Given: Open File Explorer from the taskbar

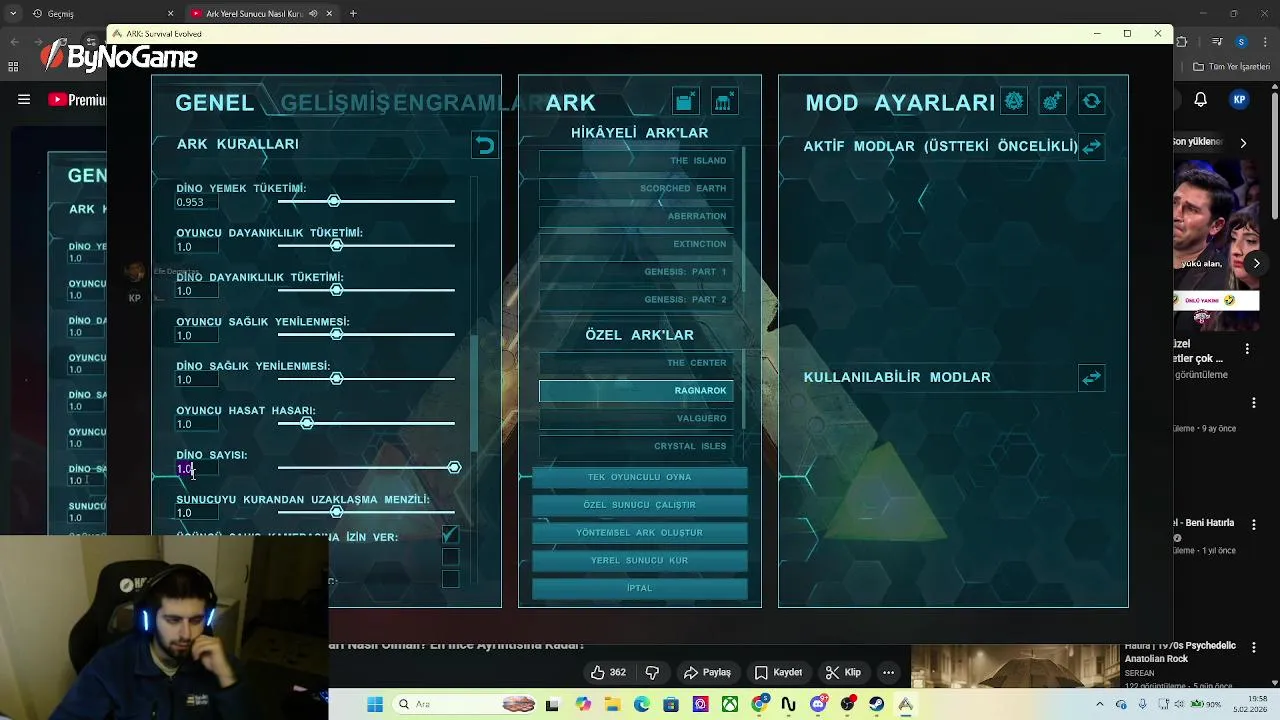Looking at the screenshot, I should 612,704.
